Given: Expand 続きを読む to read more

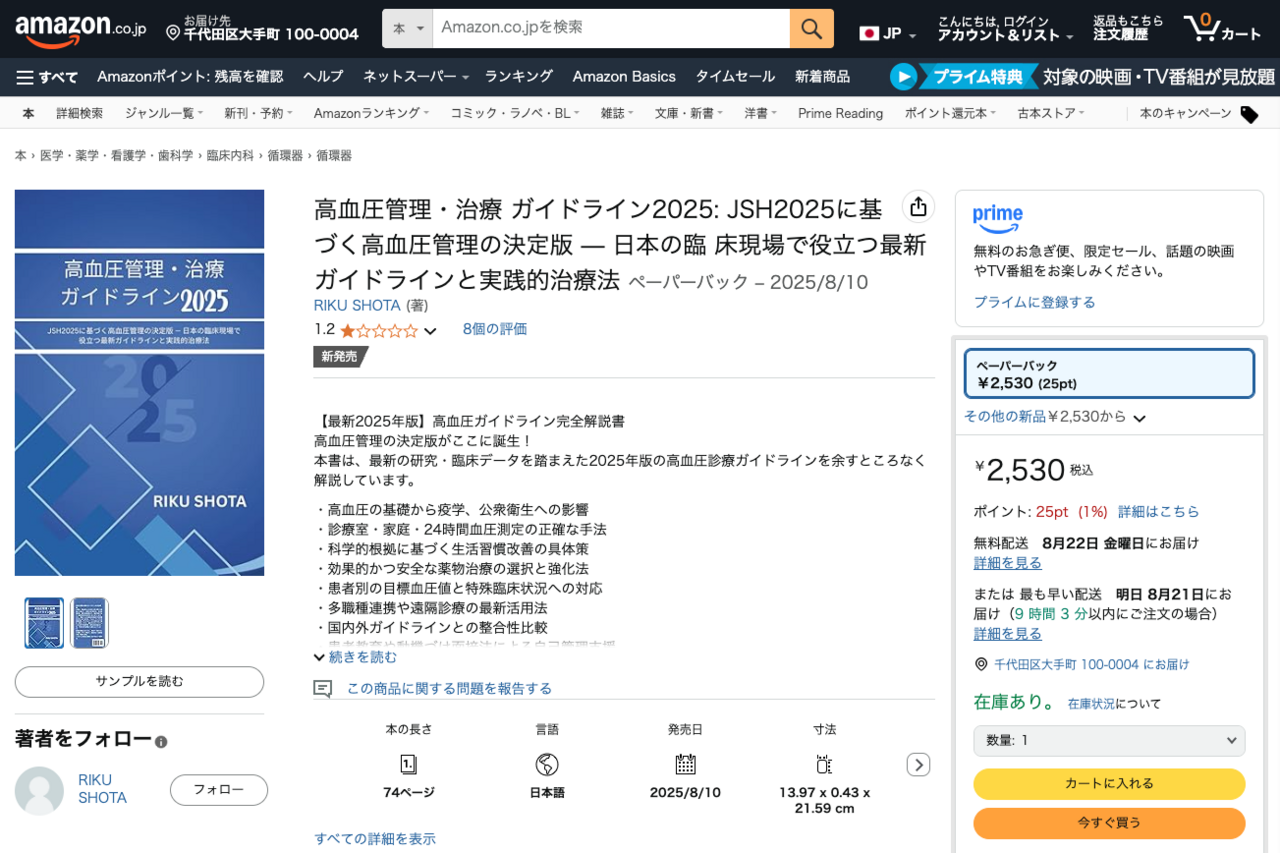Looking at the screenshot, I should [x=355, y=657].
